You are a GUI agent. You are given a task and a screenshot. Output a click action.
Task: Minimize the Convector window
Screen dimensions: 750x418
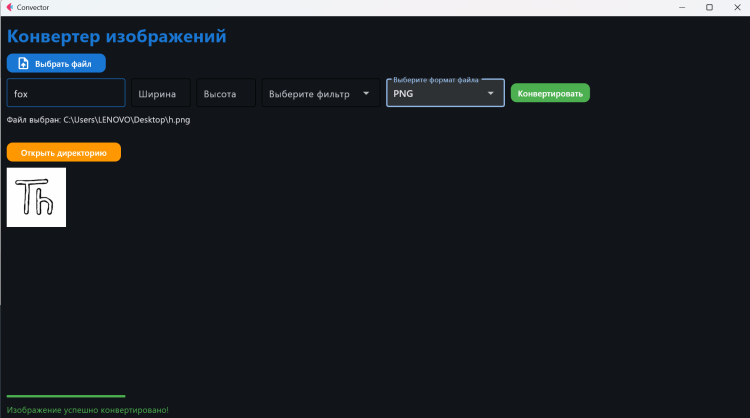[x=679, y=7]
